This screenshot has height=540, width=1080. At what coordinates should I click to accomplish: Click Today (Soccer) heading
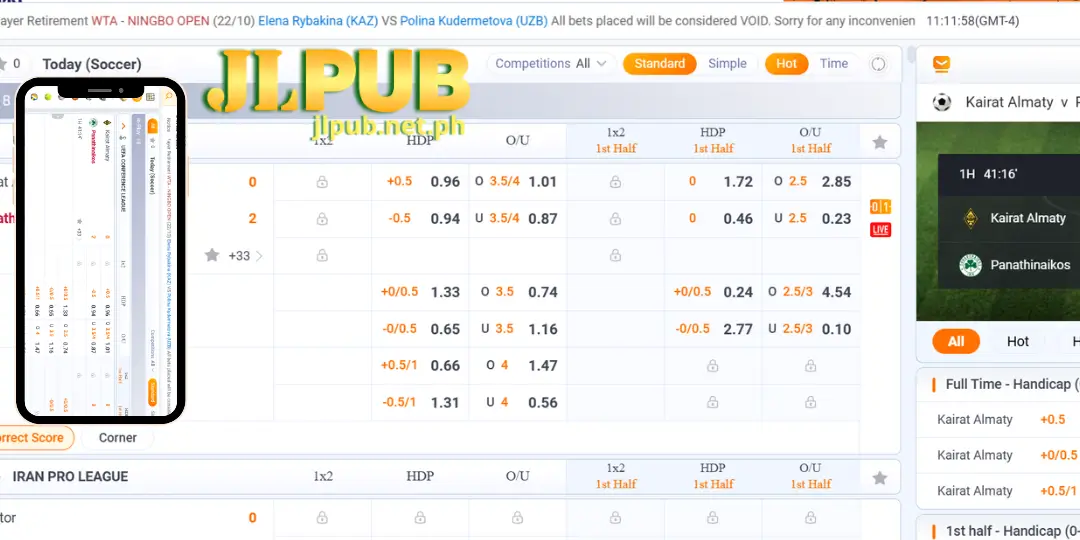click(x=92, y=64)
